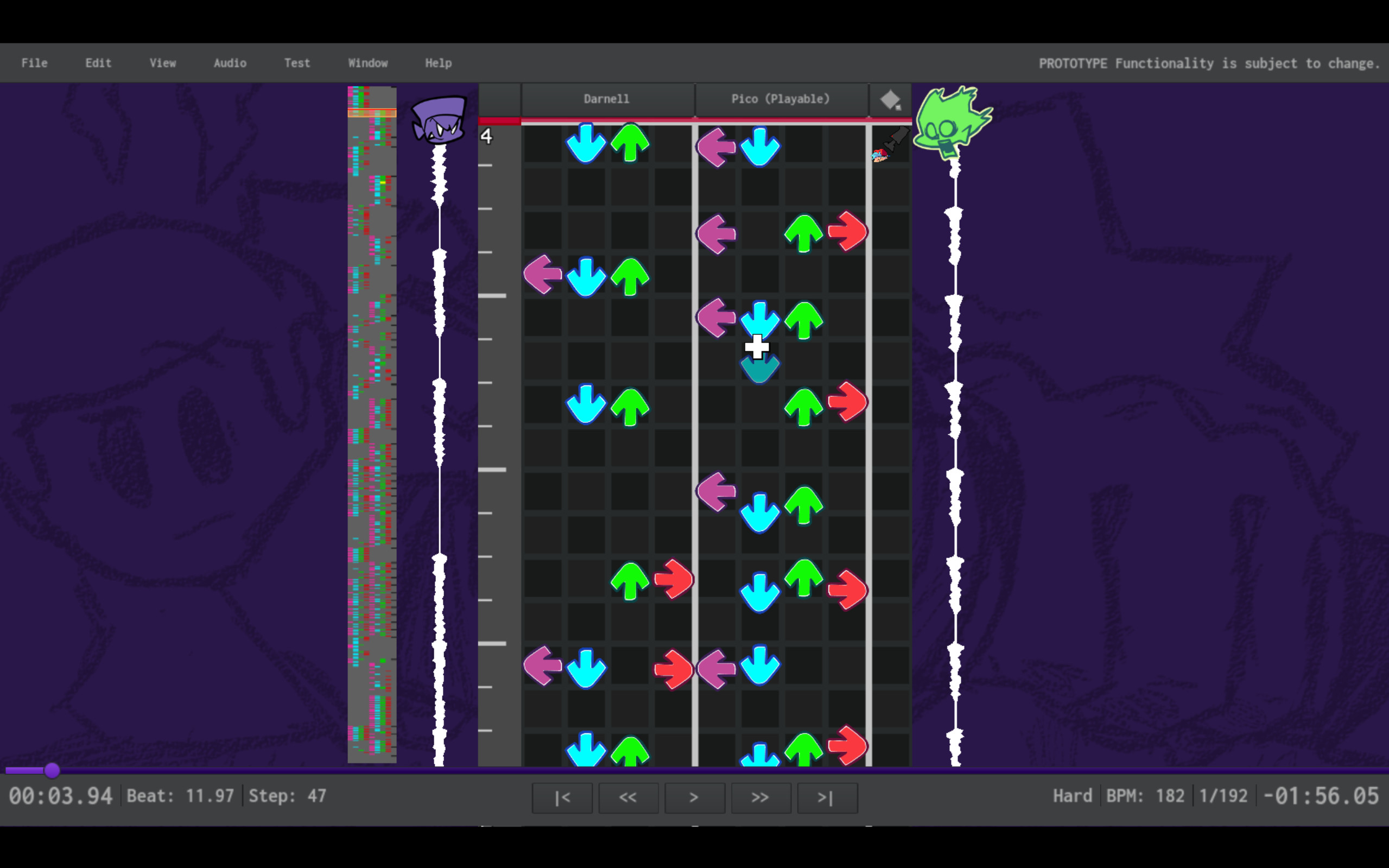Image resolution: width=1389 pixels, height=868 pixels.
Task: Click the 00:03.94 elapsed time readout
Action: [x=60, y=796]
